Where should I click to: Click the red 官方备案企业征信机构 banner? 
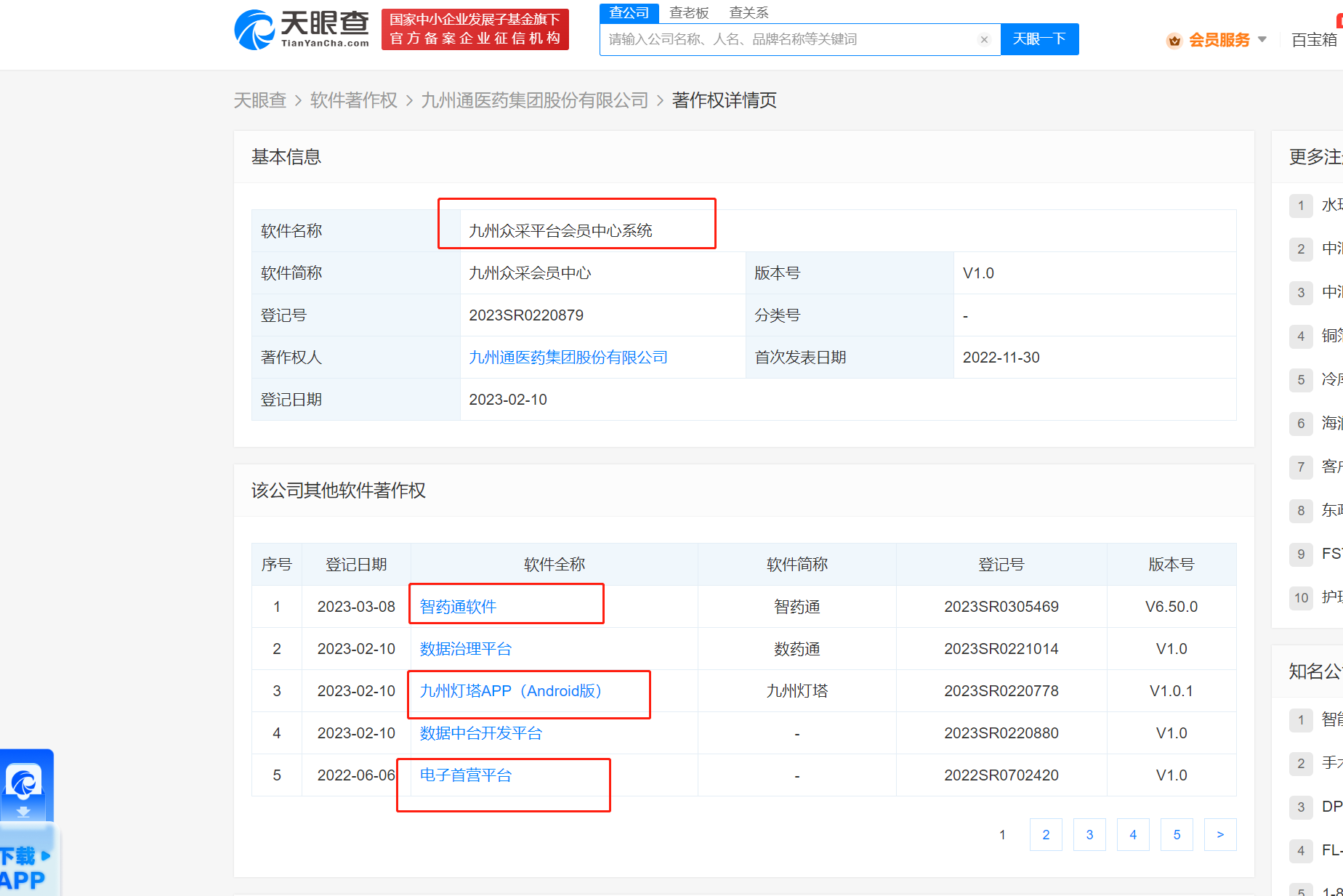click(475, 30)
